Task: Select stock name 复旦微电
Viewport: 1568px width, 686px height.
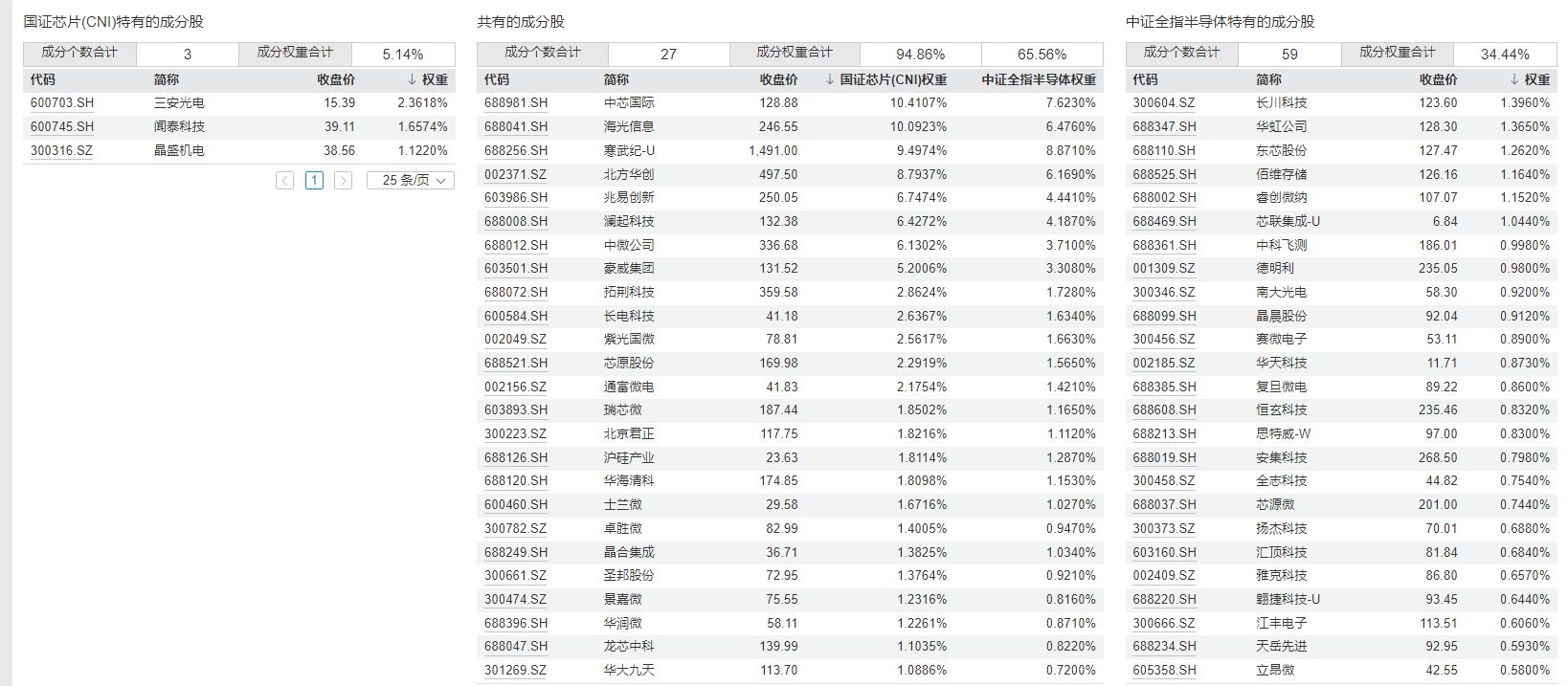Action: coord(1281,387)
